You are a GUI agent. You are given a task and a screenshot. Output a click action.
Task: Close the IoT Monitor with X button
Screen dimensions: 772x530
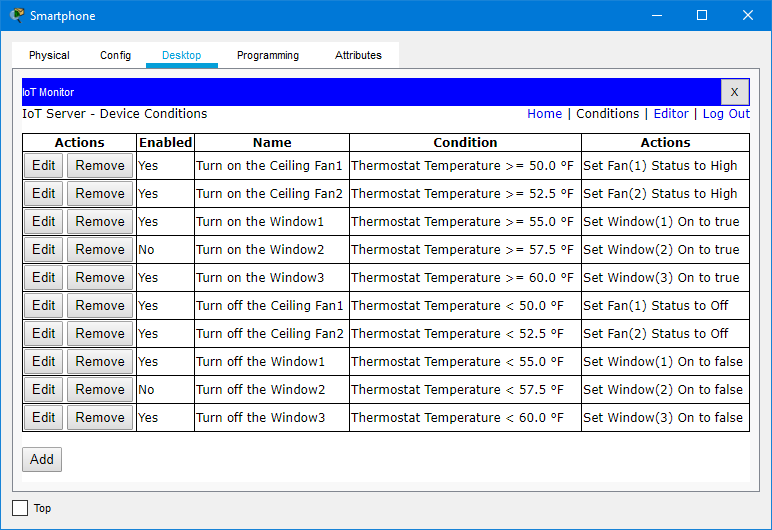click(734, 92)
